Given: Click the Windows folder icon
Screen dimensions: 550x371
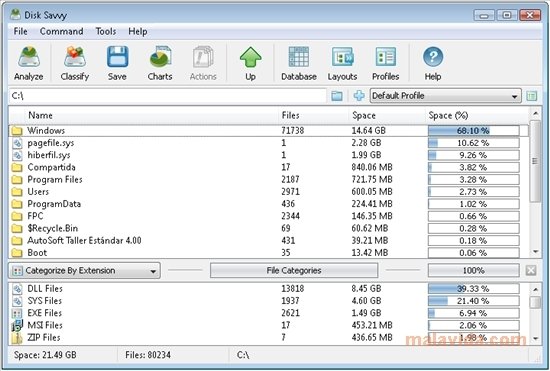Looking at the screenshot, I should (16, 131).
